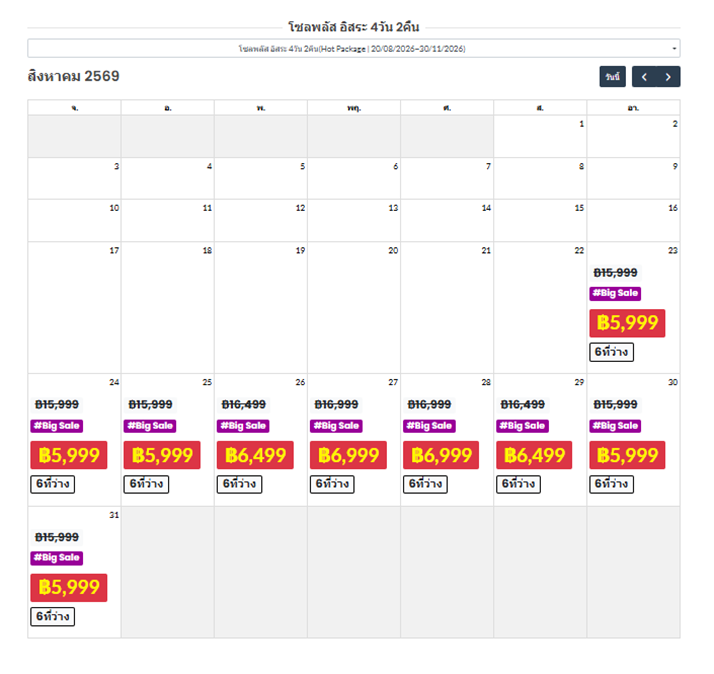Click the dropdown caret at right end

[x=674, y=48]
